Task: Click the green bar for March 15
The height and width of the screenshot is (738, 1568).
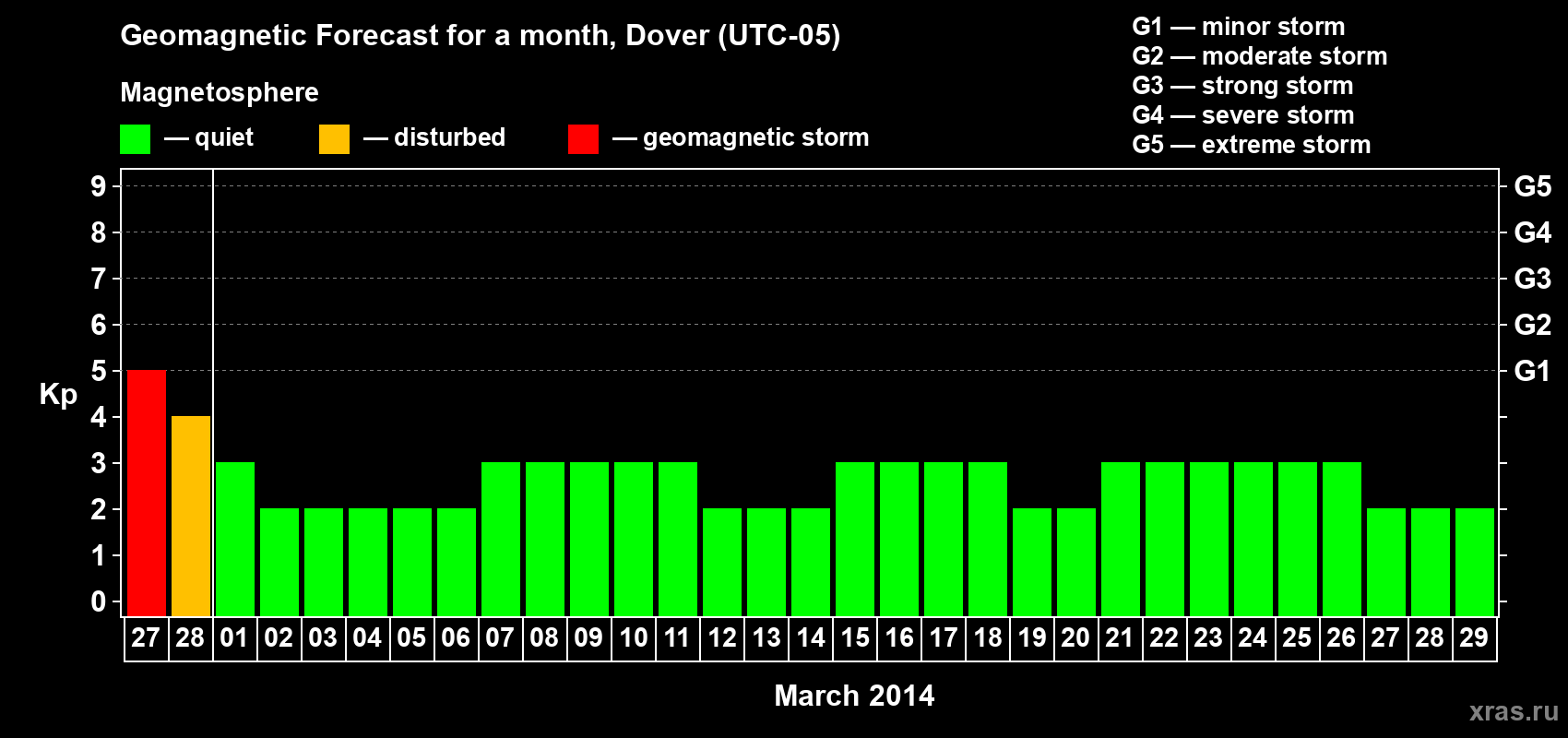Action: click(x=855, y=539)
